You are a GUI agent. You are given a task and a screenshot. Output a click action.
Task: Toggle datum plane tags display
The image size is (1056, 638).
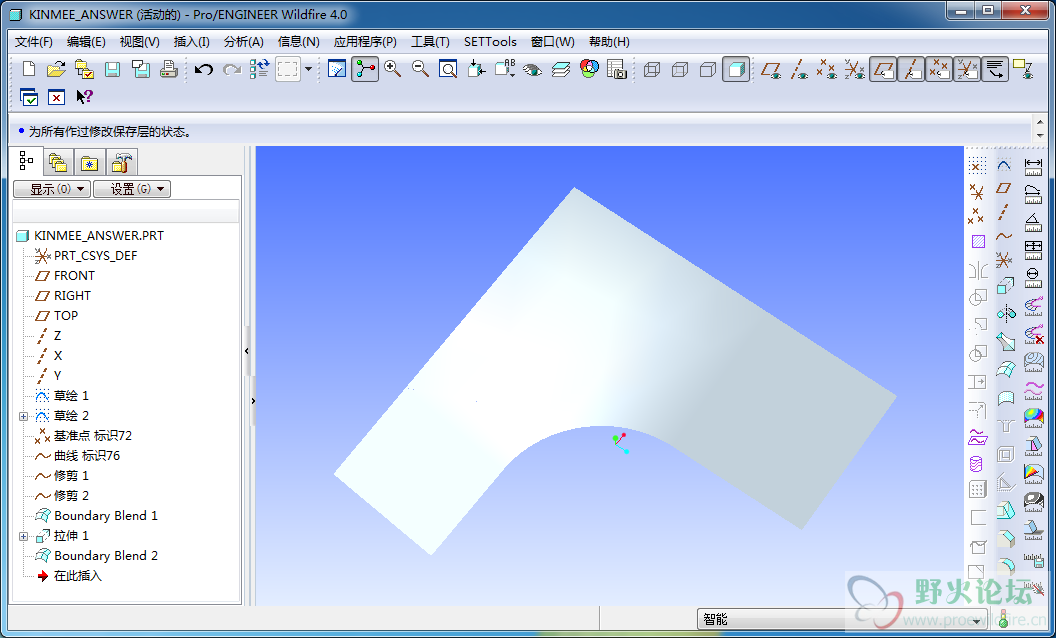pos(883,69)
